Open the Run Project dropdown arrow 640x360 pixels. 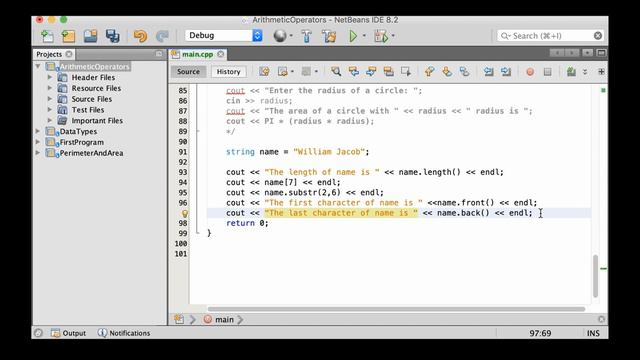pos(364,36)
